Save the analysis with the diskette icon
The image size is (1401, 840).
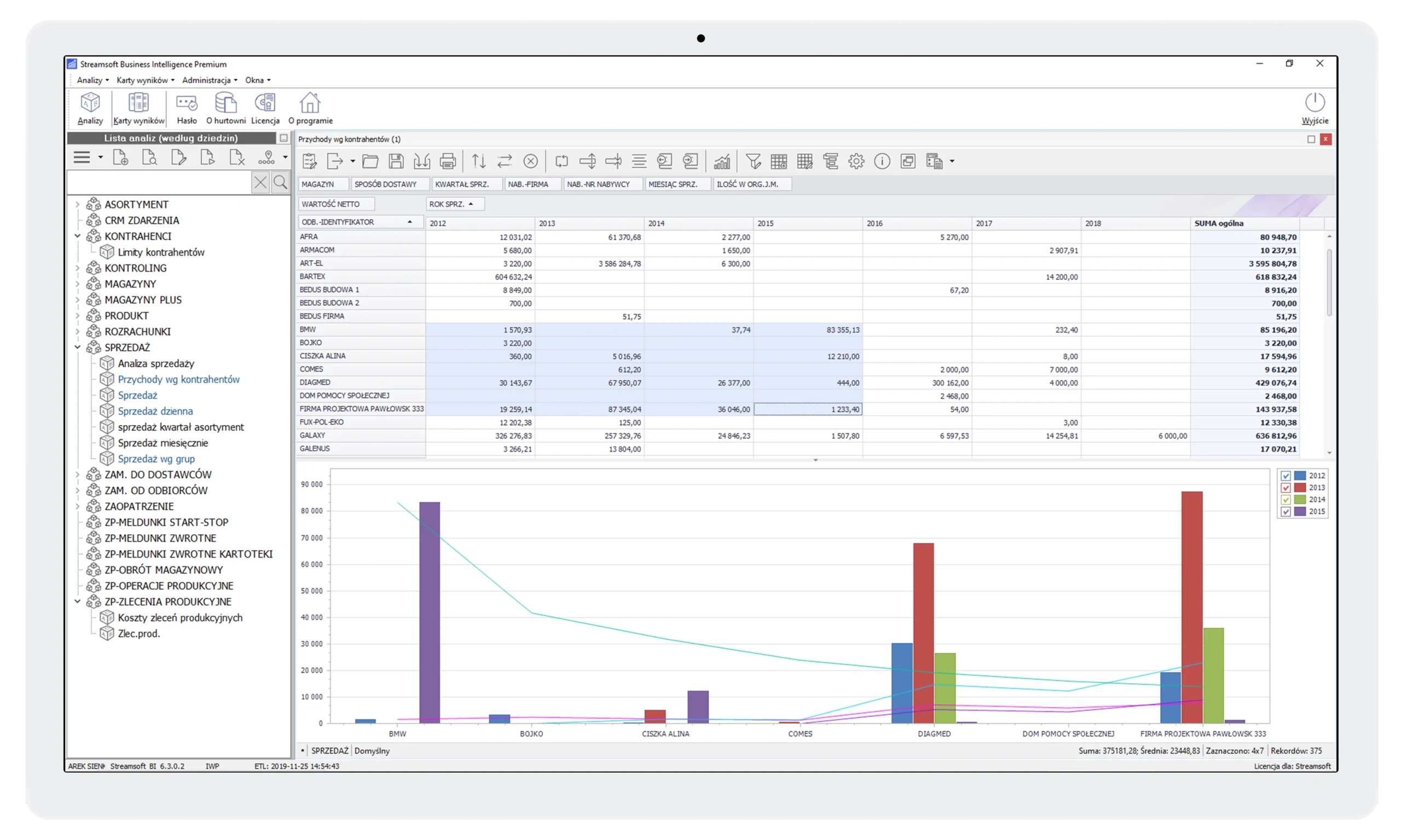[x=396, y=161]
